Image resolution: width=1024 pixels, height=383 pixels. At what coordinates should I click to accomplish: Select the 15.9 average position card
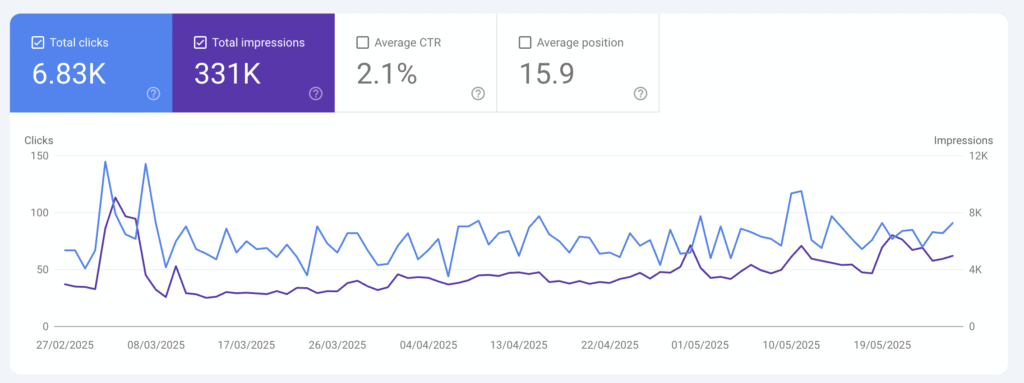click(578, 63)
